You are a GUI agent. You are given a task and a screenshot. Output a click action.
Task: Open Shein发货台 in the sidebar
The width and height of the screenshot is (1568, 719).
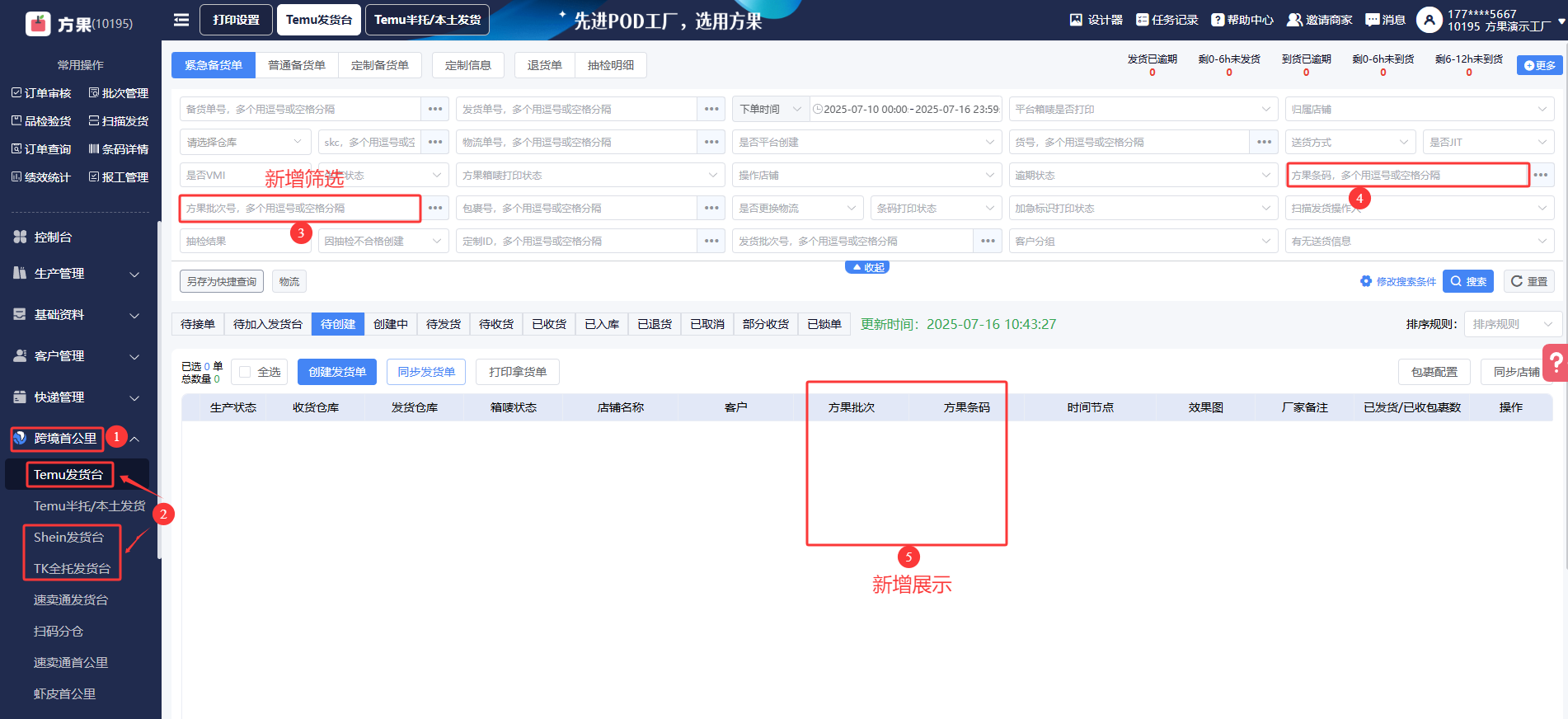coord(69,538)
